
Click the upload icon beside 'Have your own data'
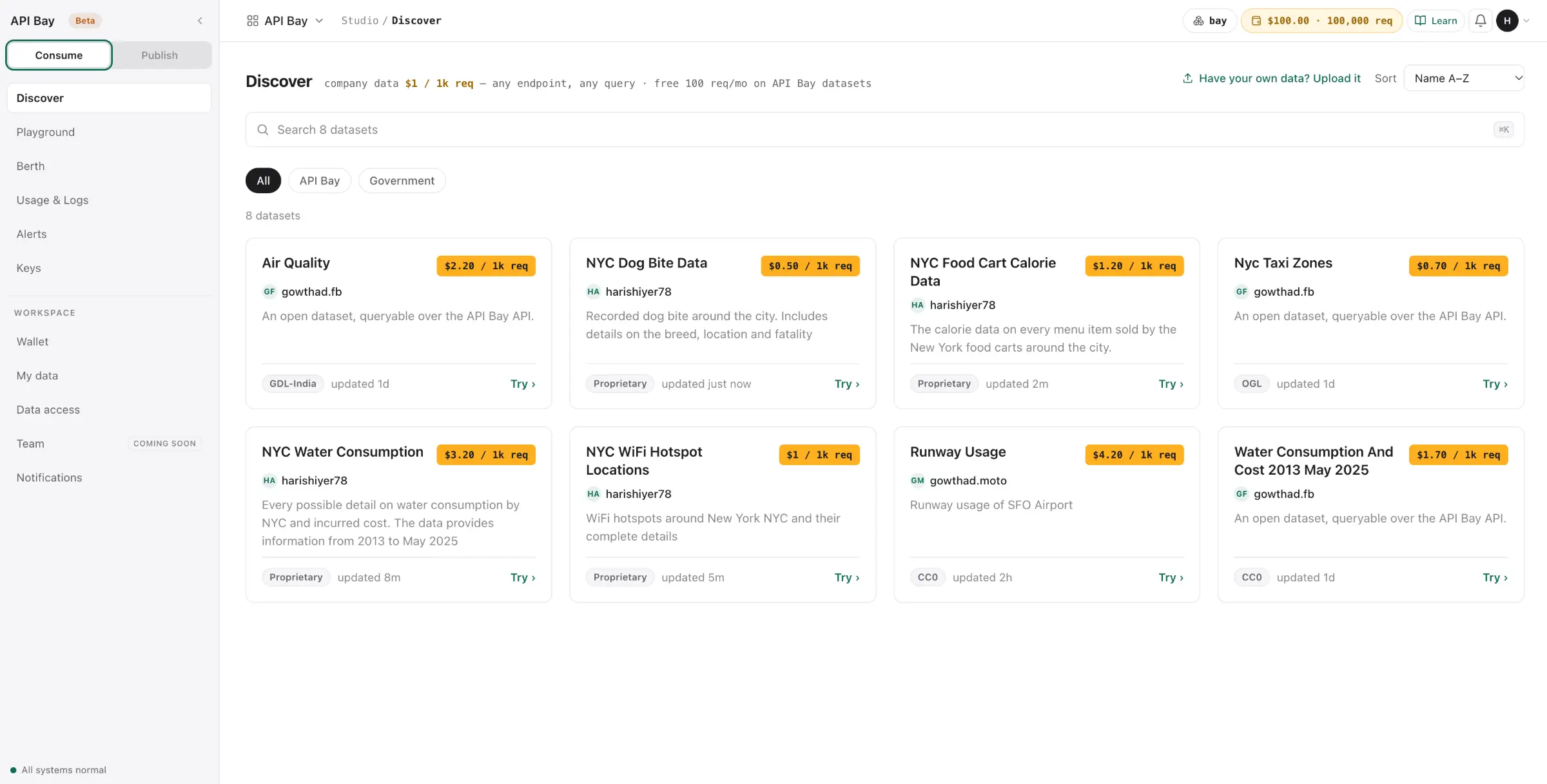click(1187, 78)
